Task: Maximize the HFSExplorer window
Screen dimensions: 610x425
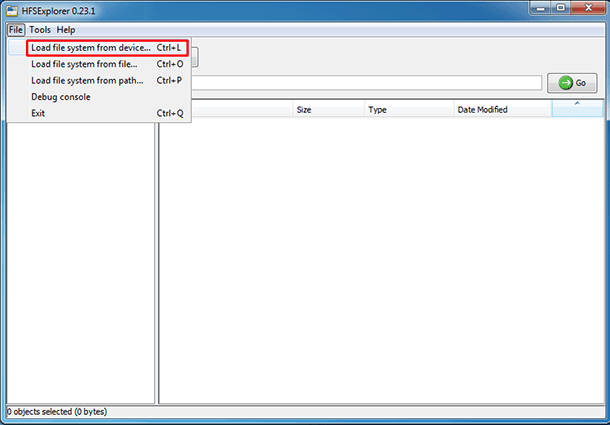Action: pyautogui.click(x=561, y=8)
